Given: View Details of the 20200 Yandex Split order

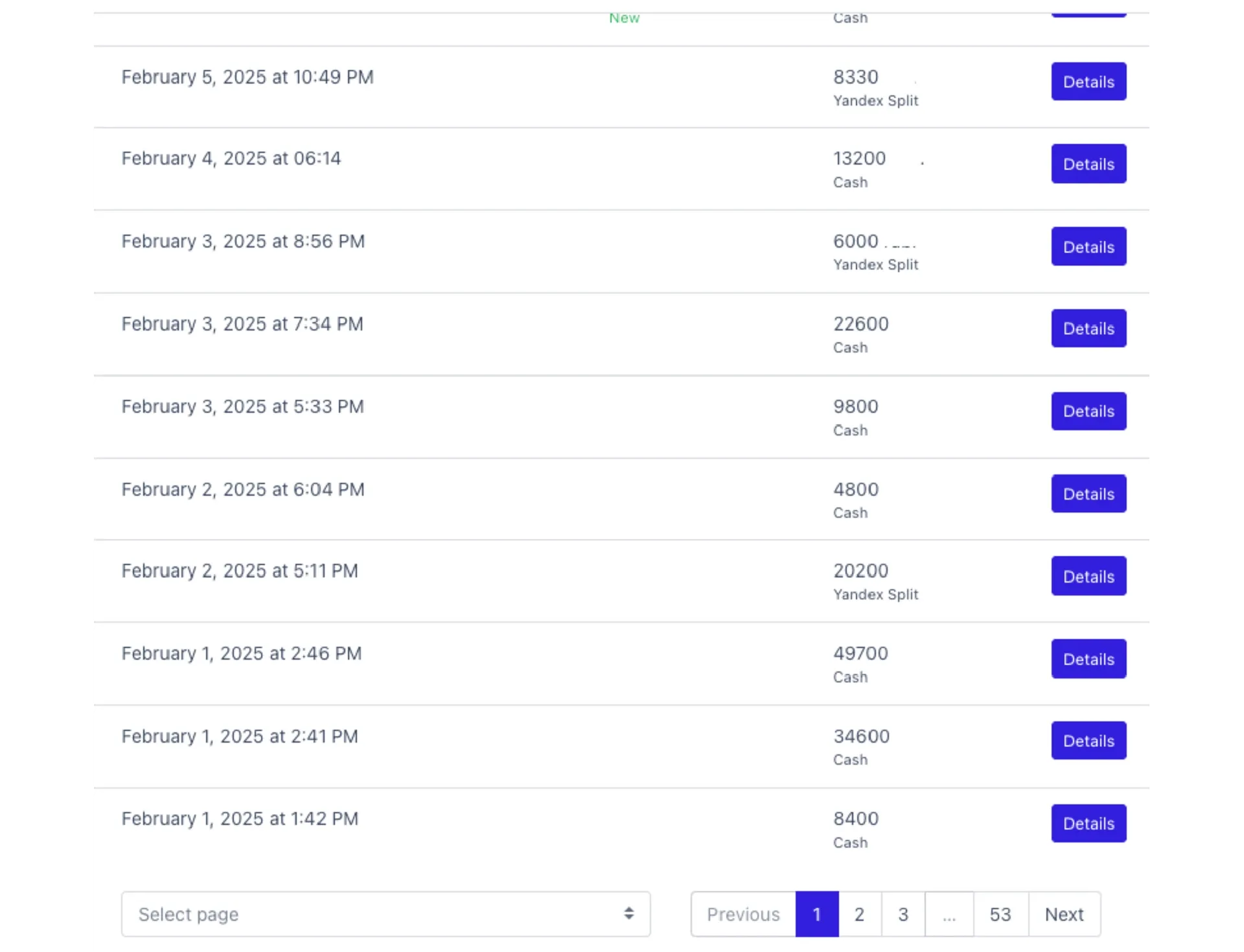Looking at the screenshot, I should 1088,576.
